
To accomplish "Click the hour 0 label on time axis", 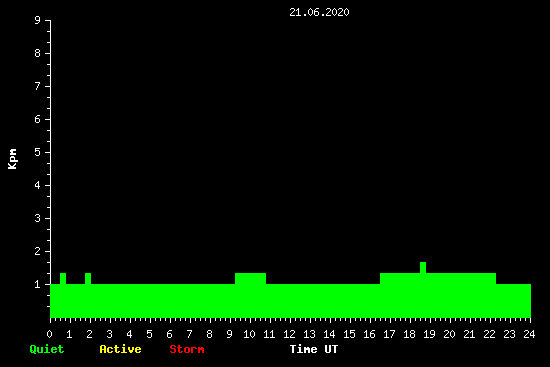I will (49, 334).
